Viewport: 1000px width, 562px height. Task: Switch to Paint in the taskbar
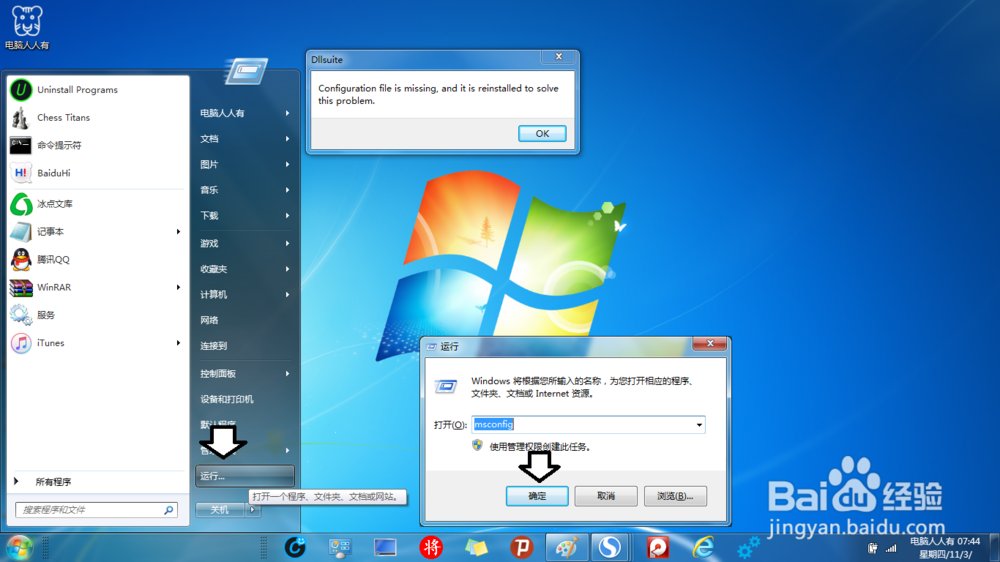coord(566,547)
